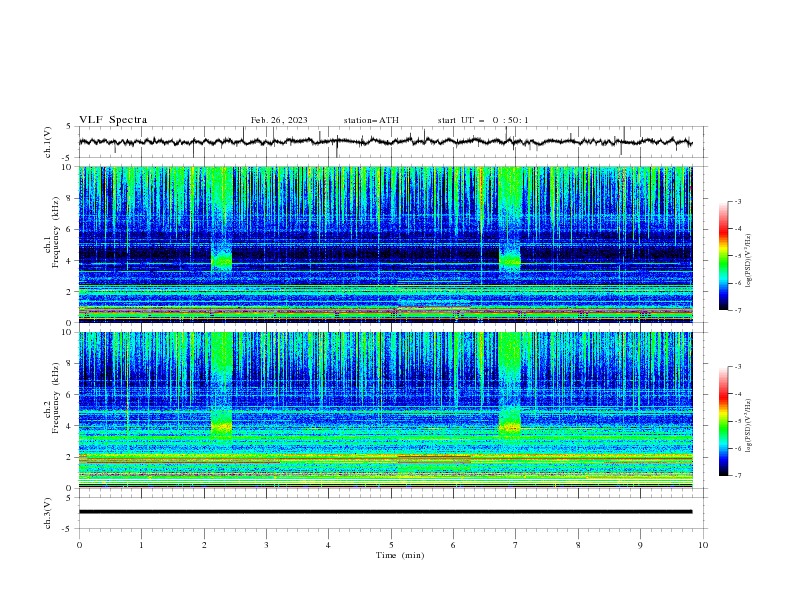
Task: Click the time axis tick label "3"
Action: [x=266, y=545]
